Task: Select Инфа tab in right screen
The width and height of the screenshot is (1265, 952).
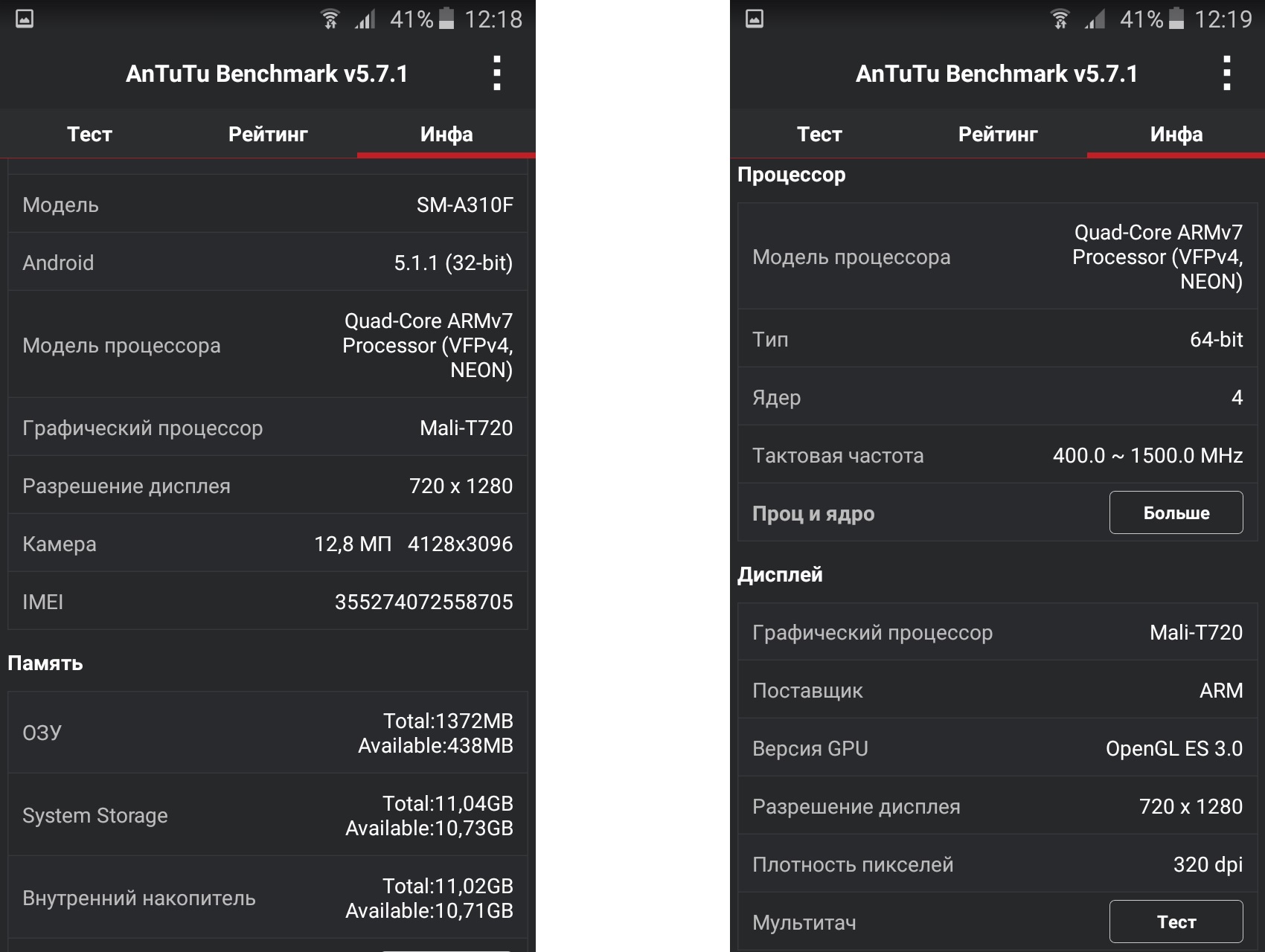Action: point(1176,134)
